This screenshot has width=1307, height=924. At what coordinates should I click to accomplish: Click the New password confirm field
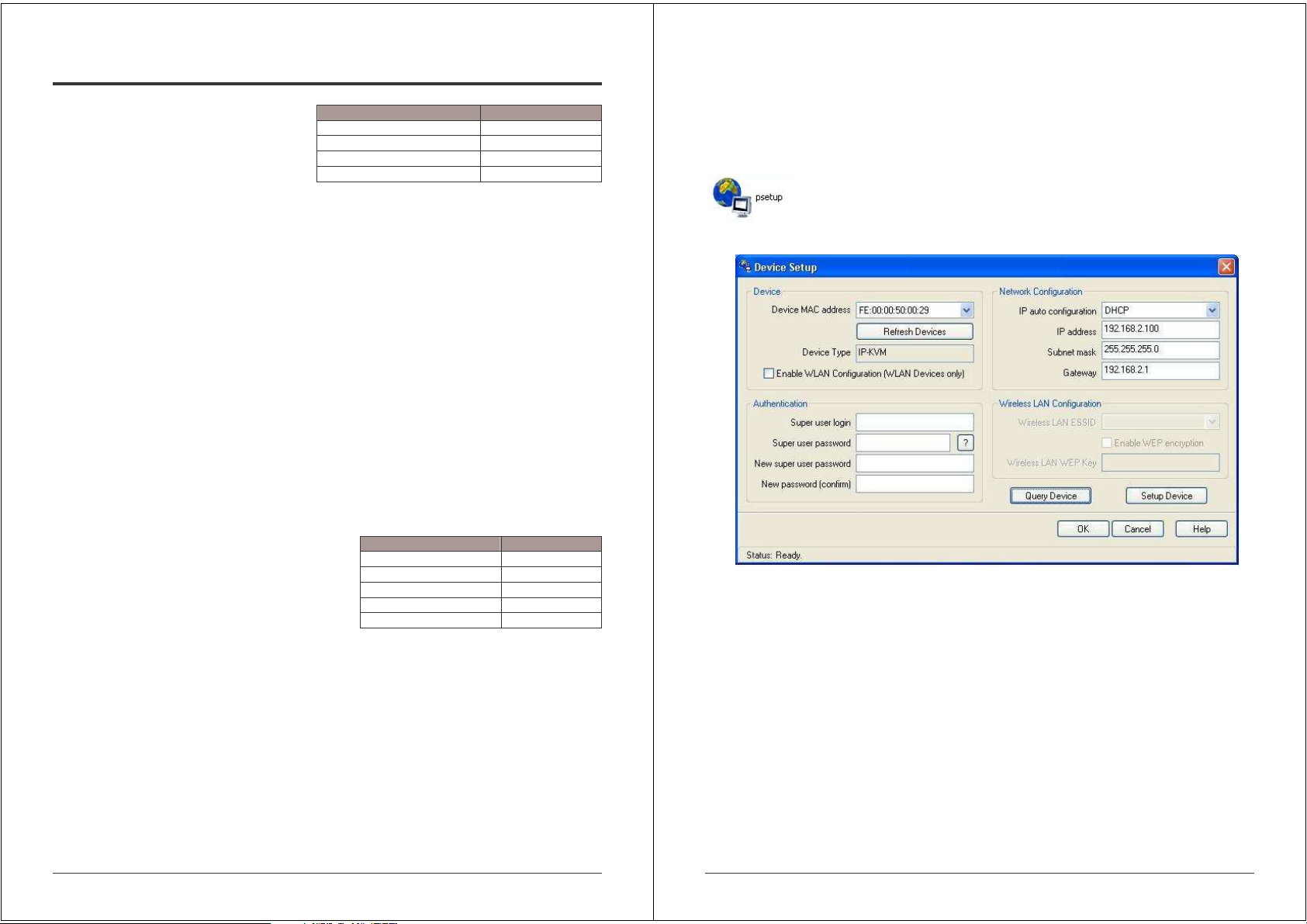915,484
